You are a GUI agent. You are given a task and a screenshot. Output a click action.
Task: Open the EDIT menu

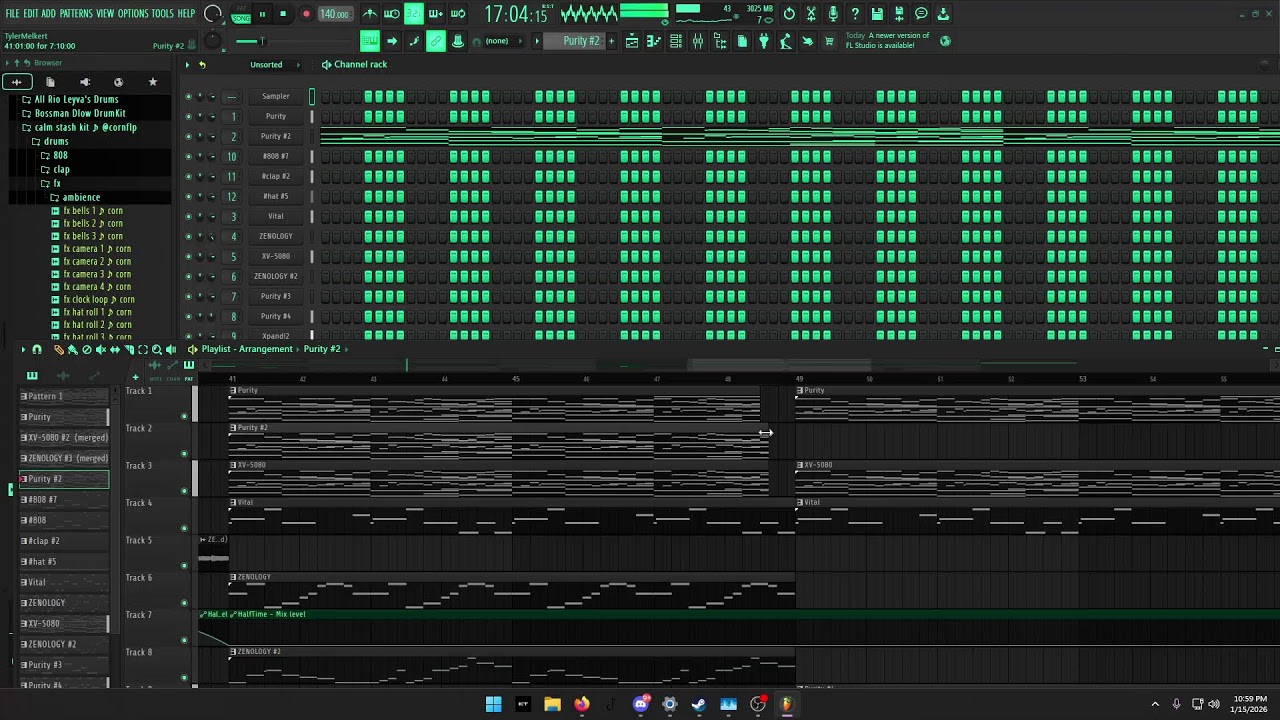pyautogui.click(x=31, y=14)
